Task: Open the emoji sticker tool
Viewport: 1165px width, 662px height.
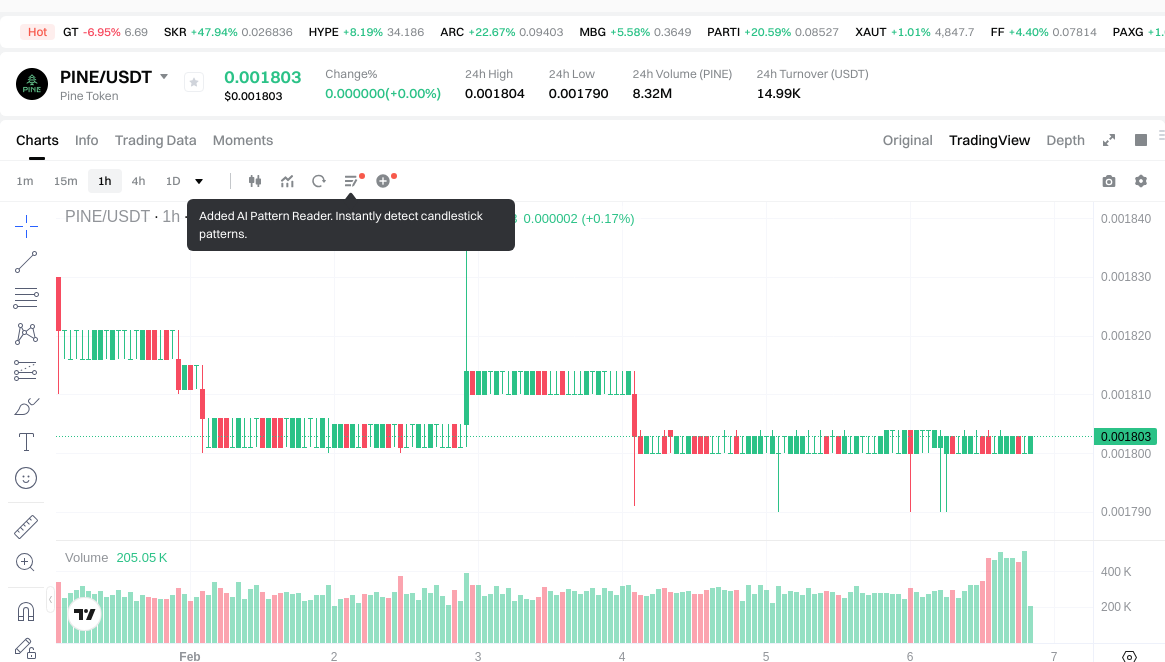Action: tap(26, 478)
